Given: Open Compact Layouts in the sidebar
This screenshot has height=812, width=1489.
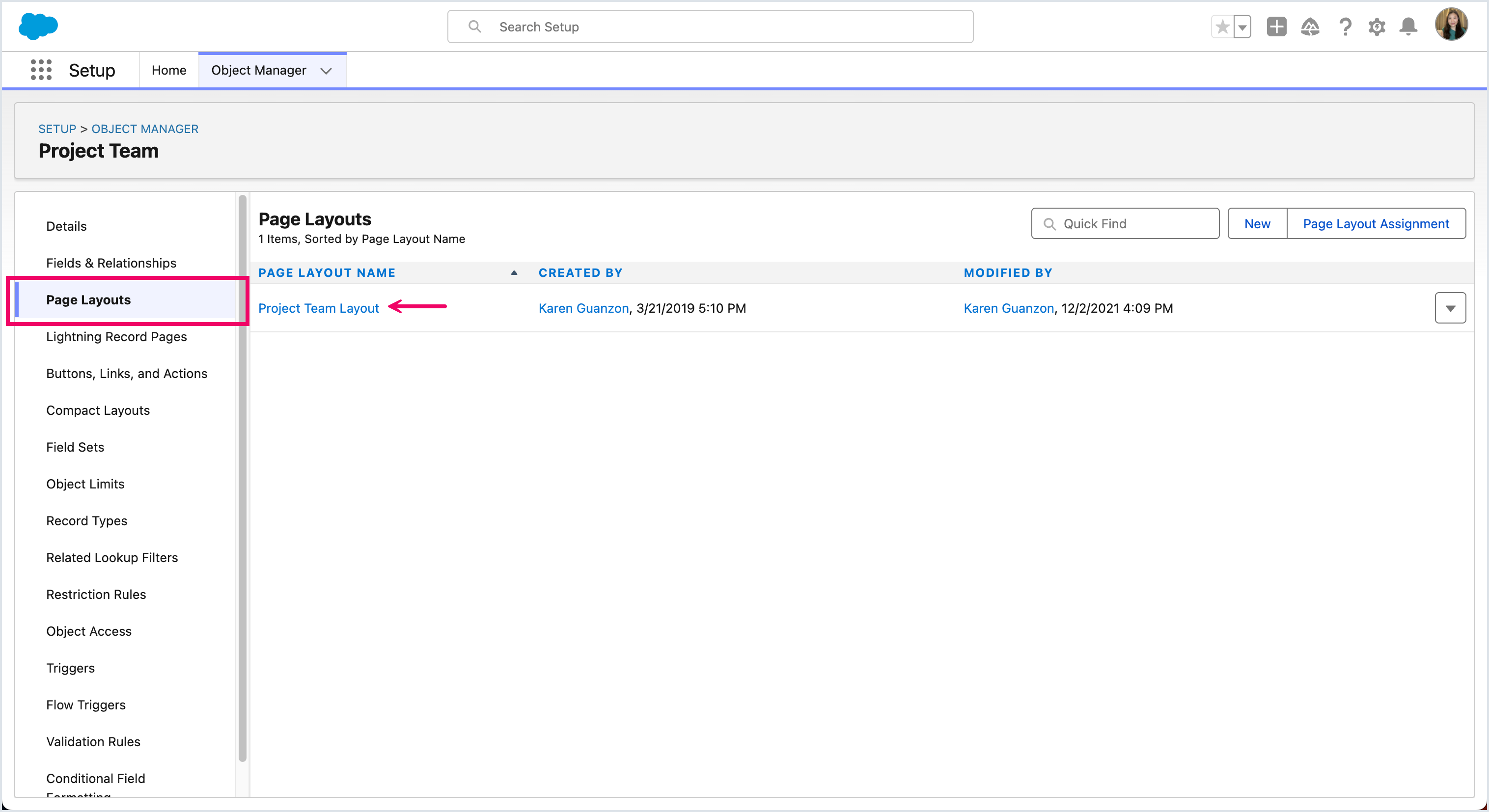Looking at the screenshot, I should pyautogui.click(x=98, y=410).
